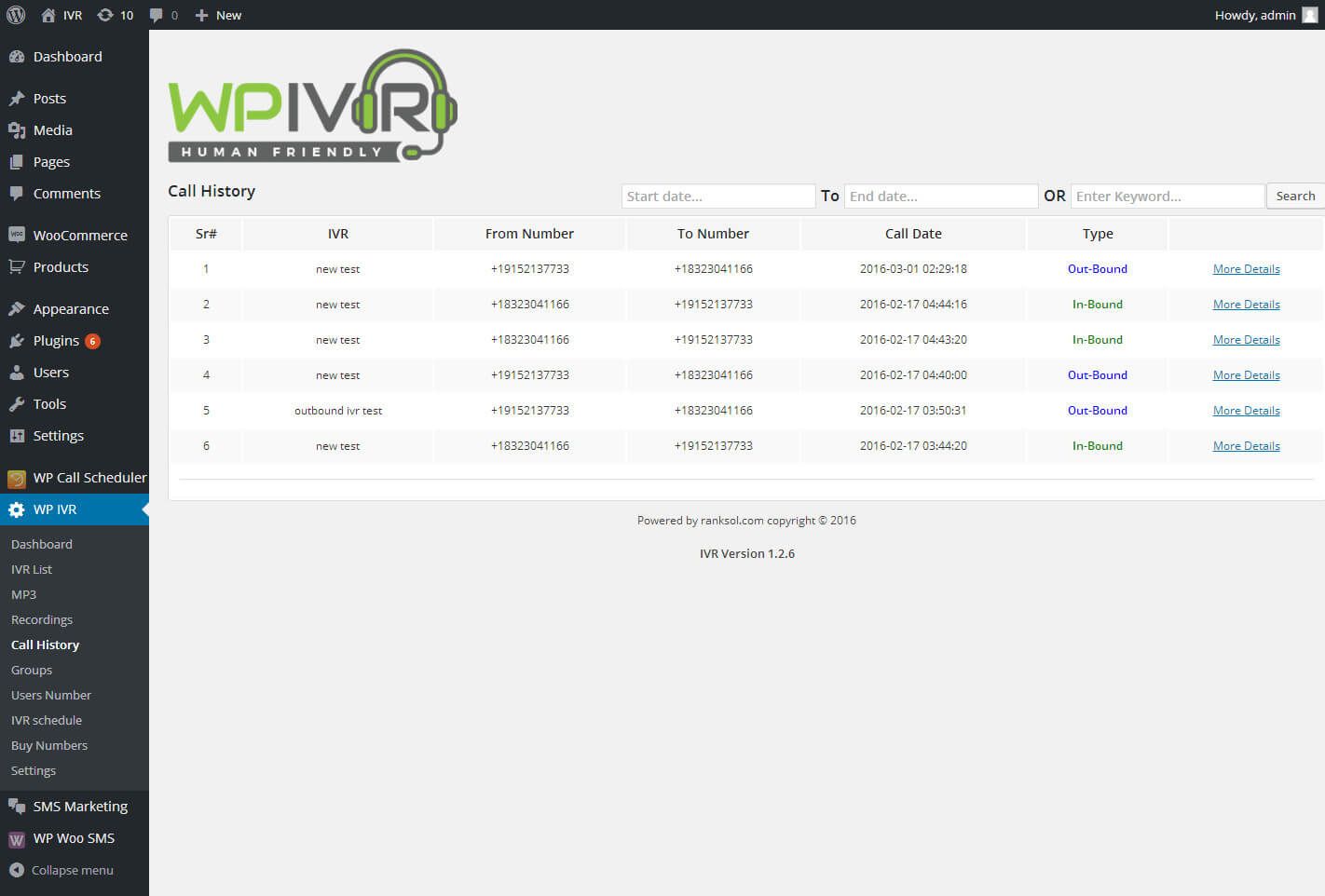Click the Products cart icon
Viewport: 1325px width, 896px height.
[x=17, y=267]
